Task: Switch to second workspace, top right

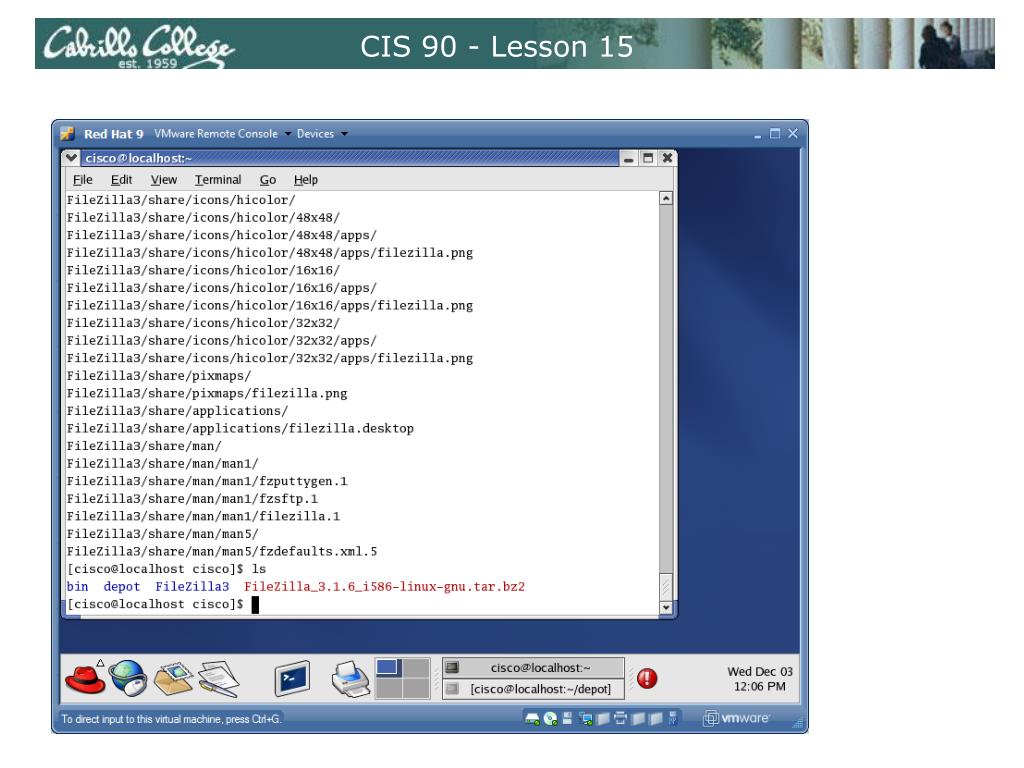Action: [x=416, y=668]
